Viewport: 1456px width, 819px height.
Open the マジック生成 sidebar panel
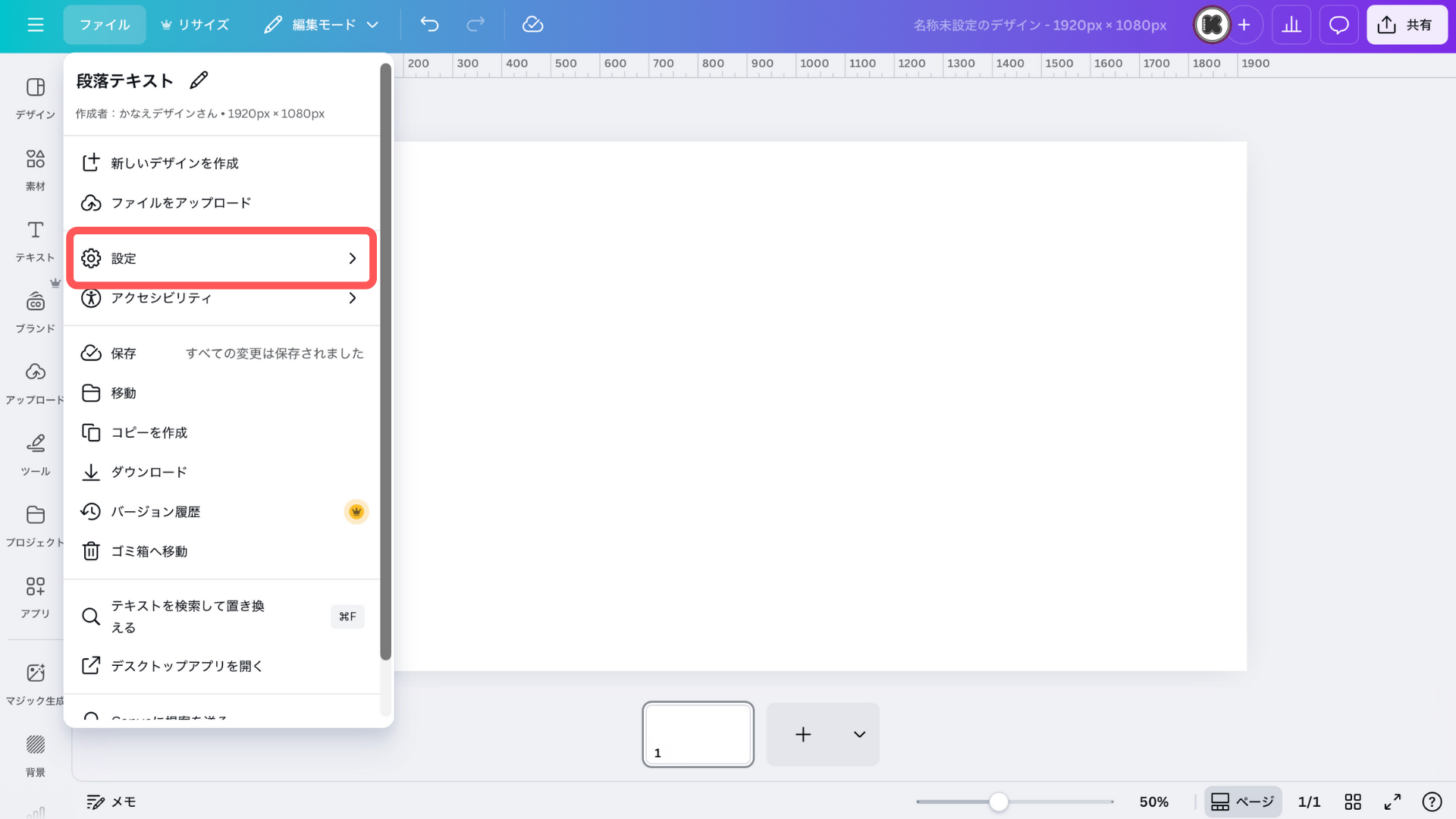pyautogui.click(x=36, y=684)
